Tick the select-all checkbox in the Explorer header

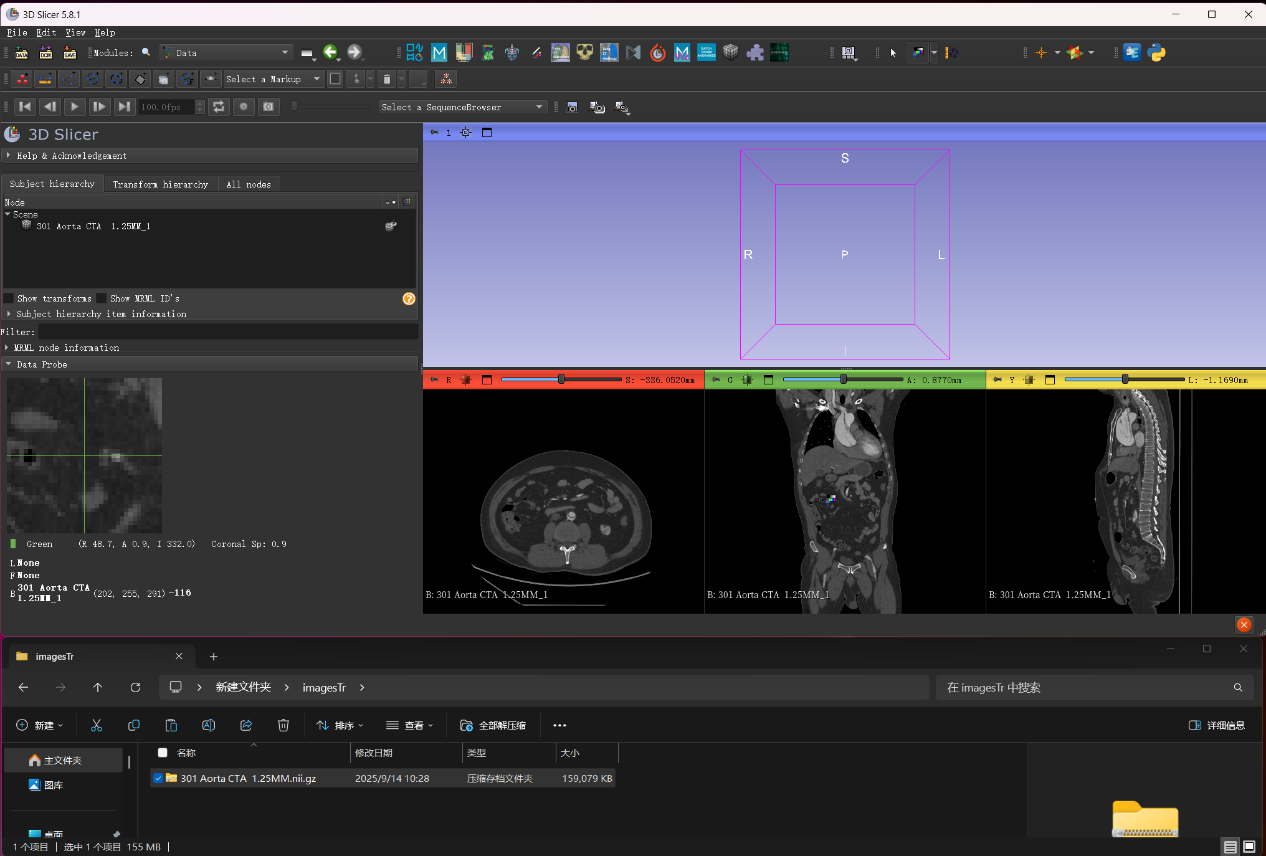click(x=162, y=753)
